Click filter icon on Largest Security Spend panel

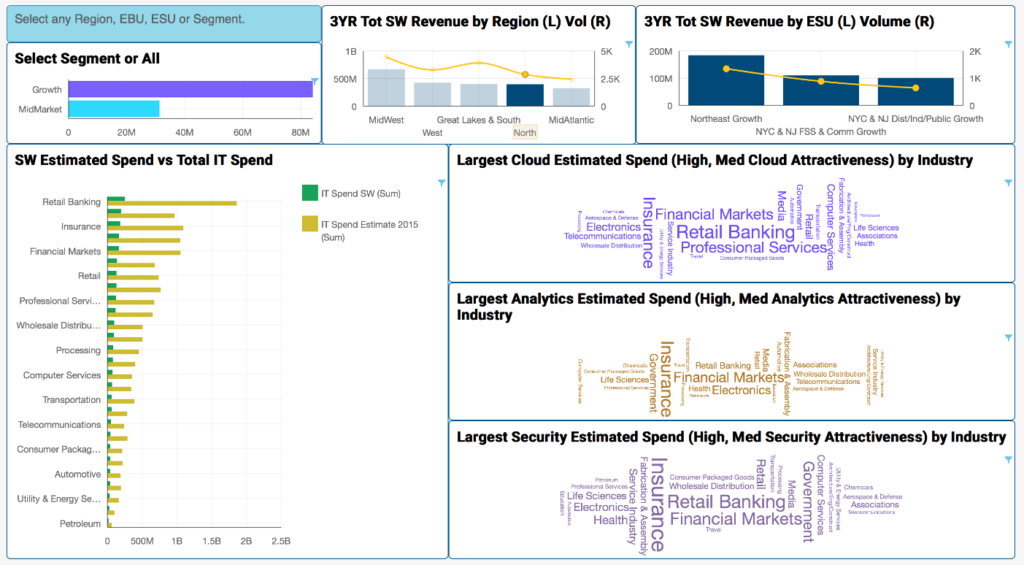(x=1008, y=460)
